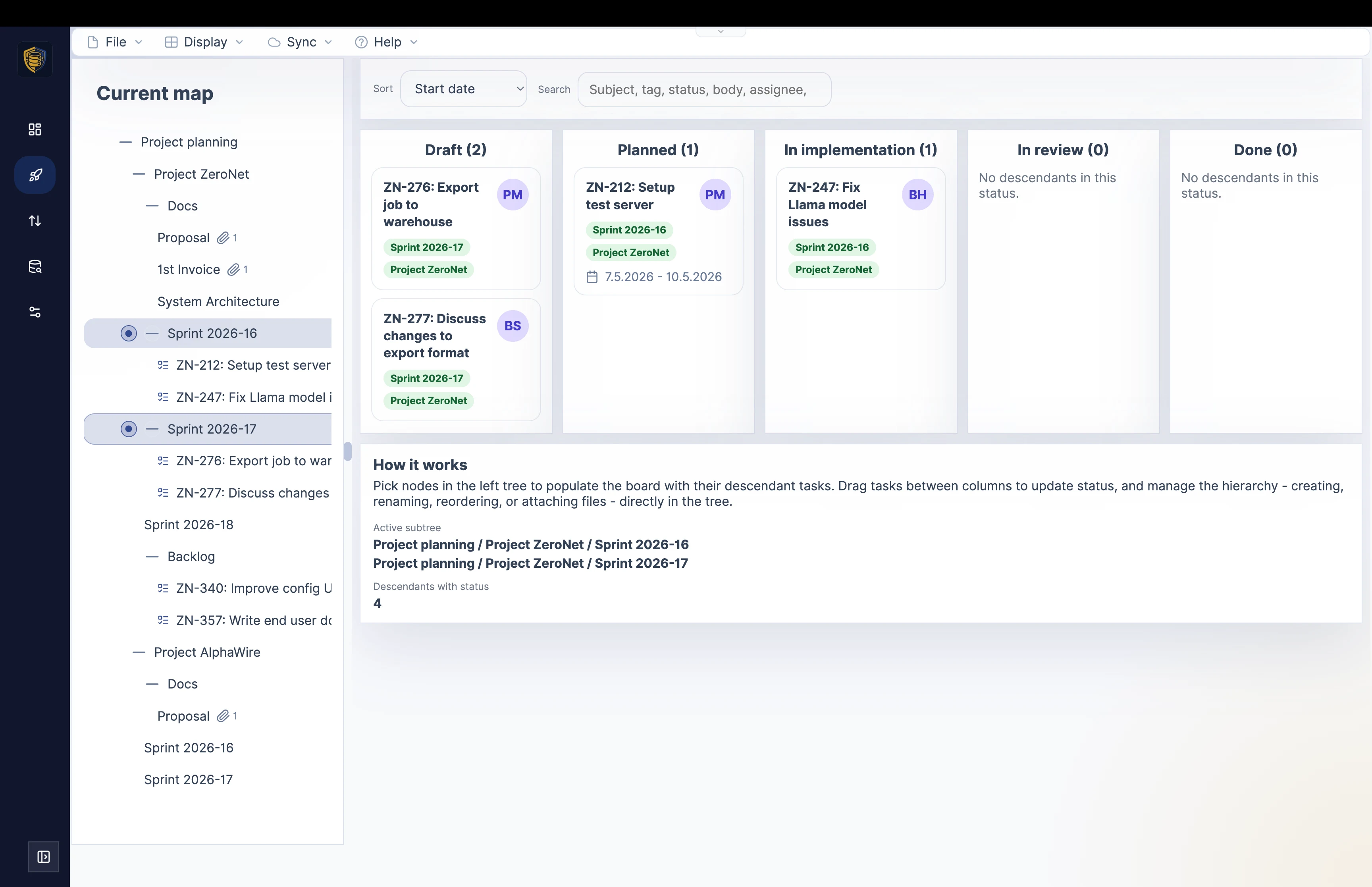Open the Help menu
This screenshot has width=1372, height=887.
pyautogui.click(x=386, y=42)
